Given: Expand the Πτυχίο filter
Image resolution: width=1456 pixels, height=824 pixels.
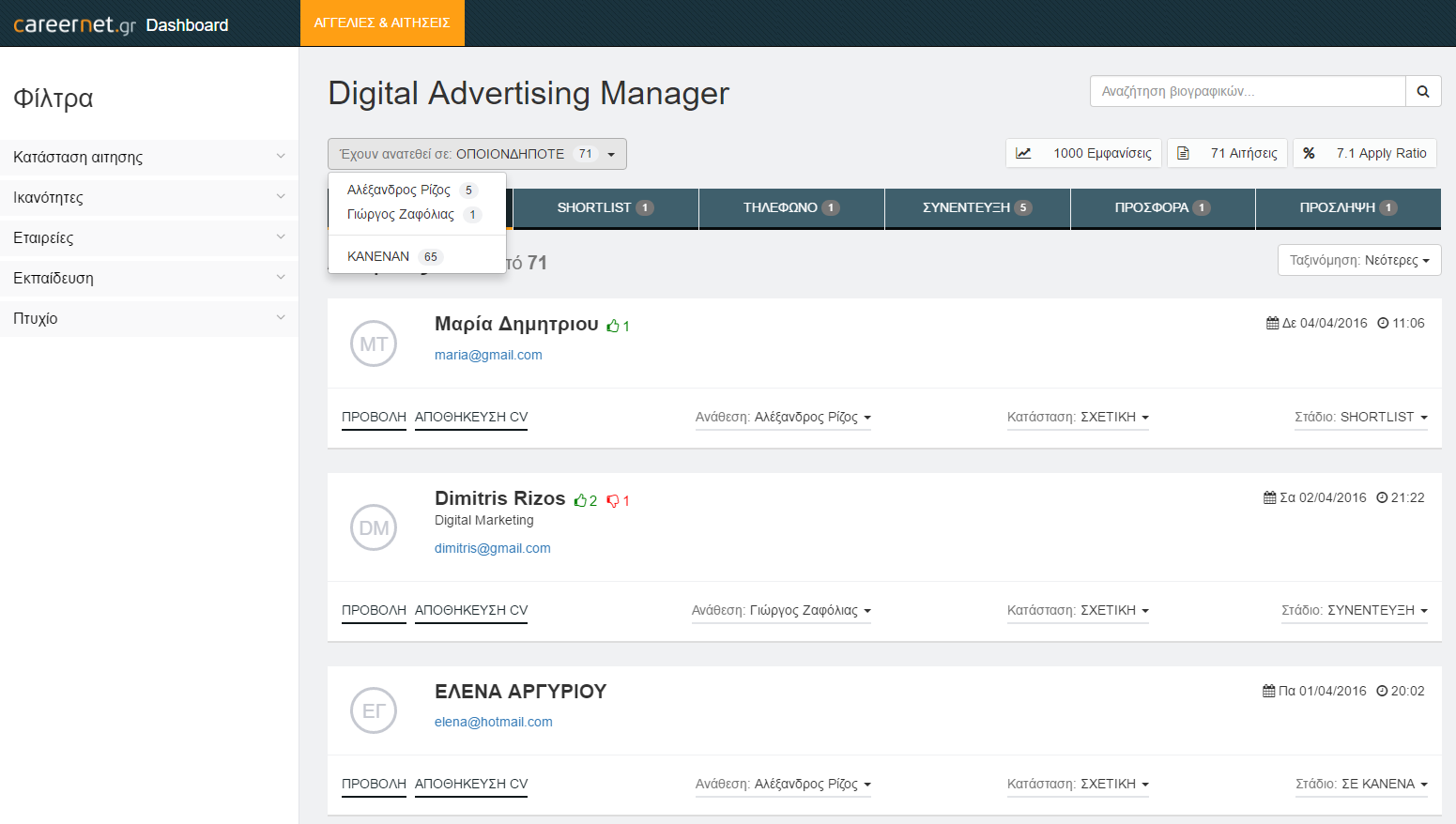Looking at the screenshot, I should coord(149,318).
